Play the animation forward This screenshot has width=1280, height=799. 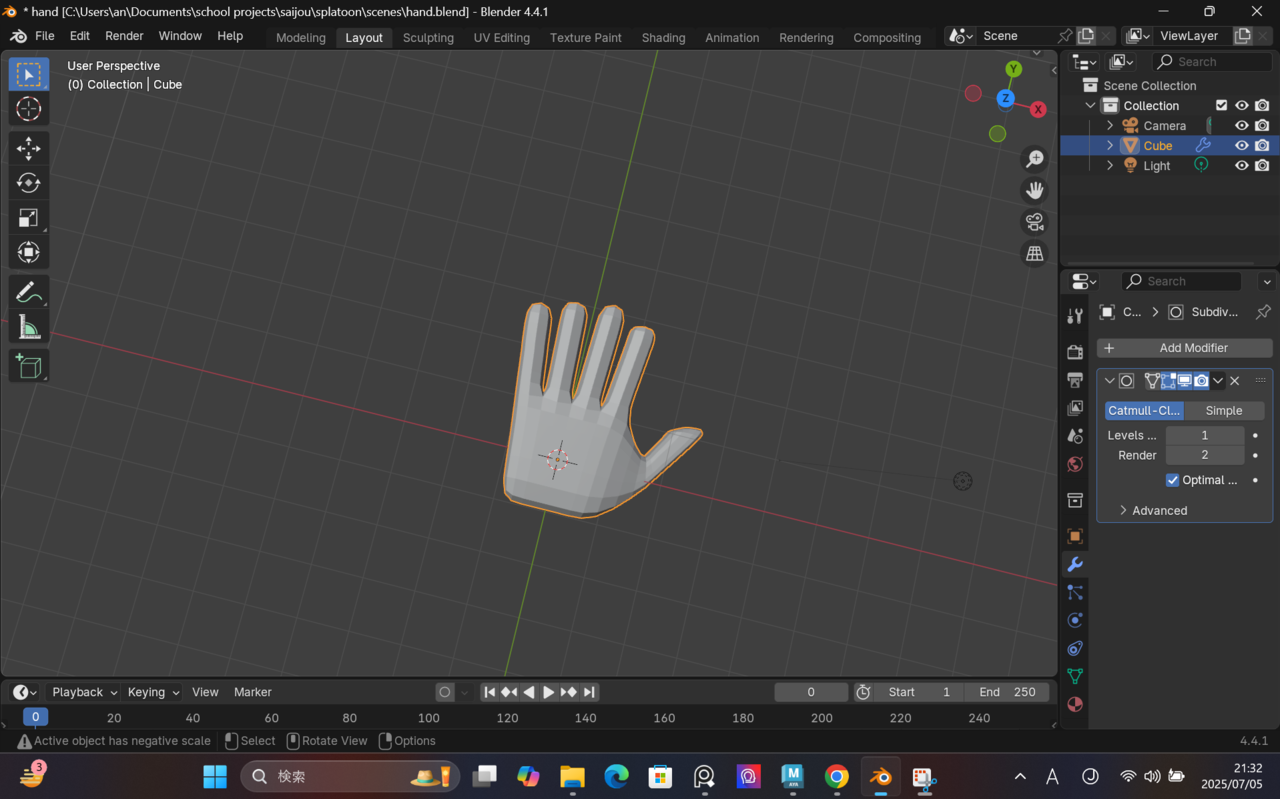point(549,692)
